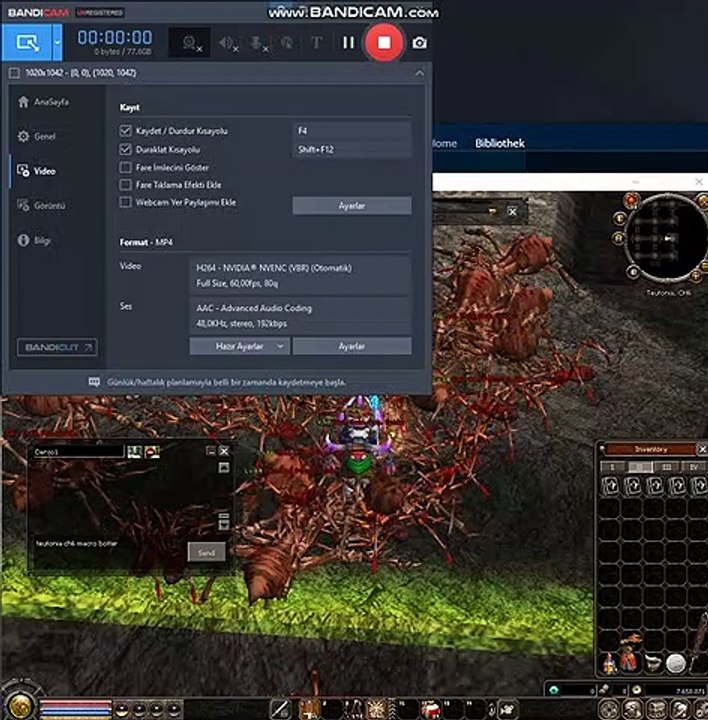708x720 pixels.
Task: Open recording mode dropdown arrow
Action: pyautogui.click(x=57, y=43)
